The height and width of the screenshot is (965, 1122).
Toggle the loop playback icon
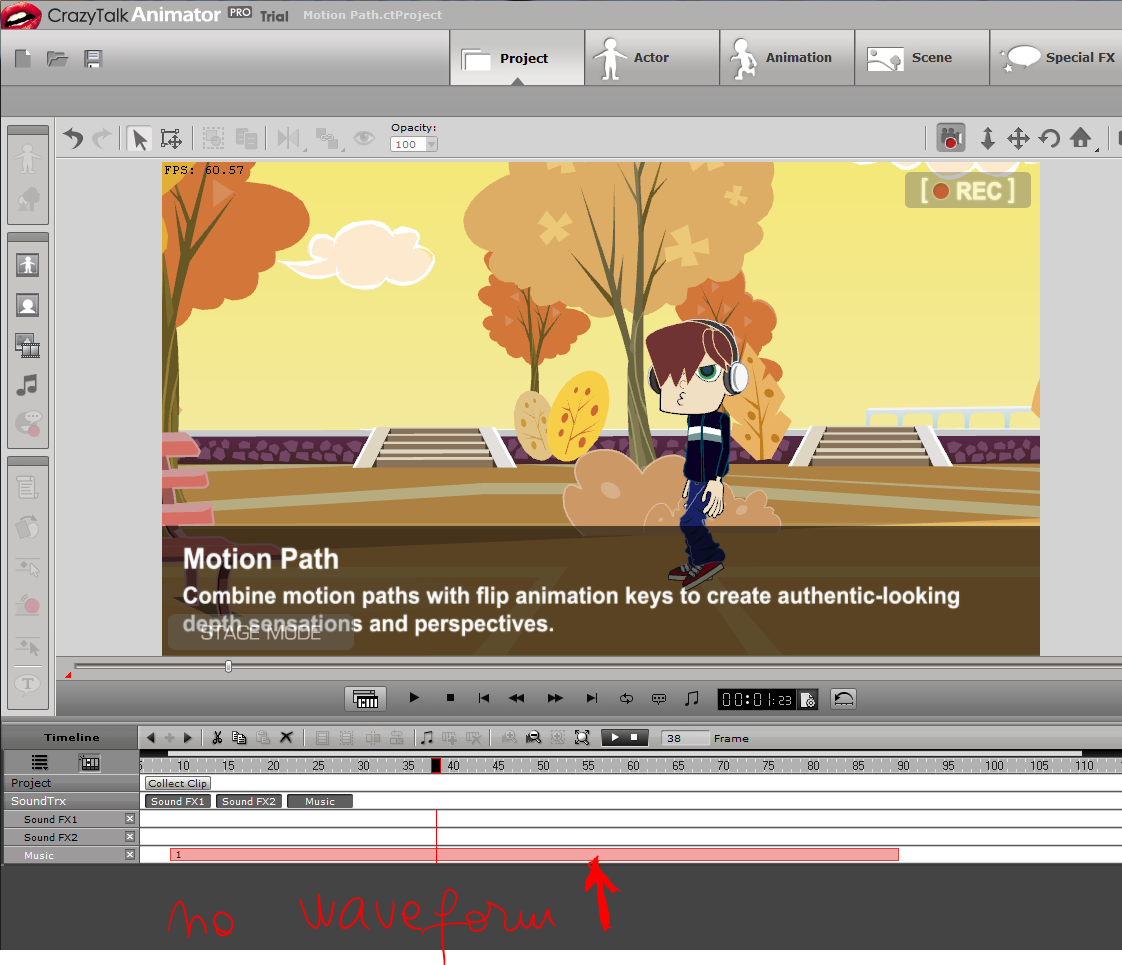point(627,698)
